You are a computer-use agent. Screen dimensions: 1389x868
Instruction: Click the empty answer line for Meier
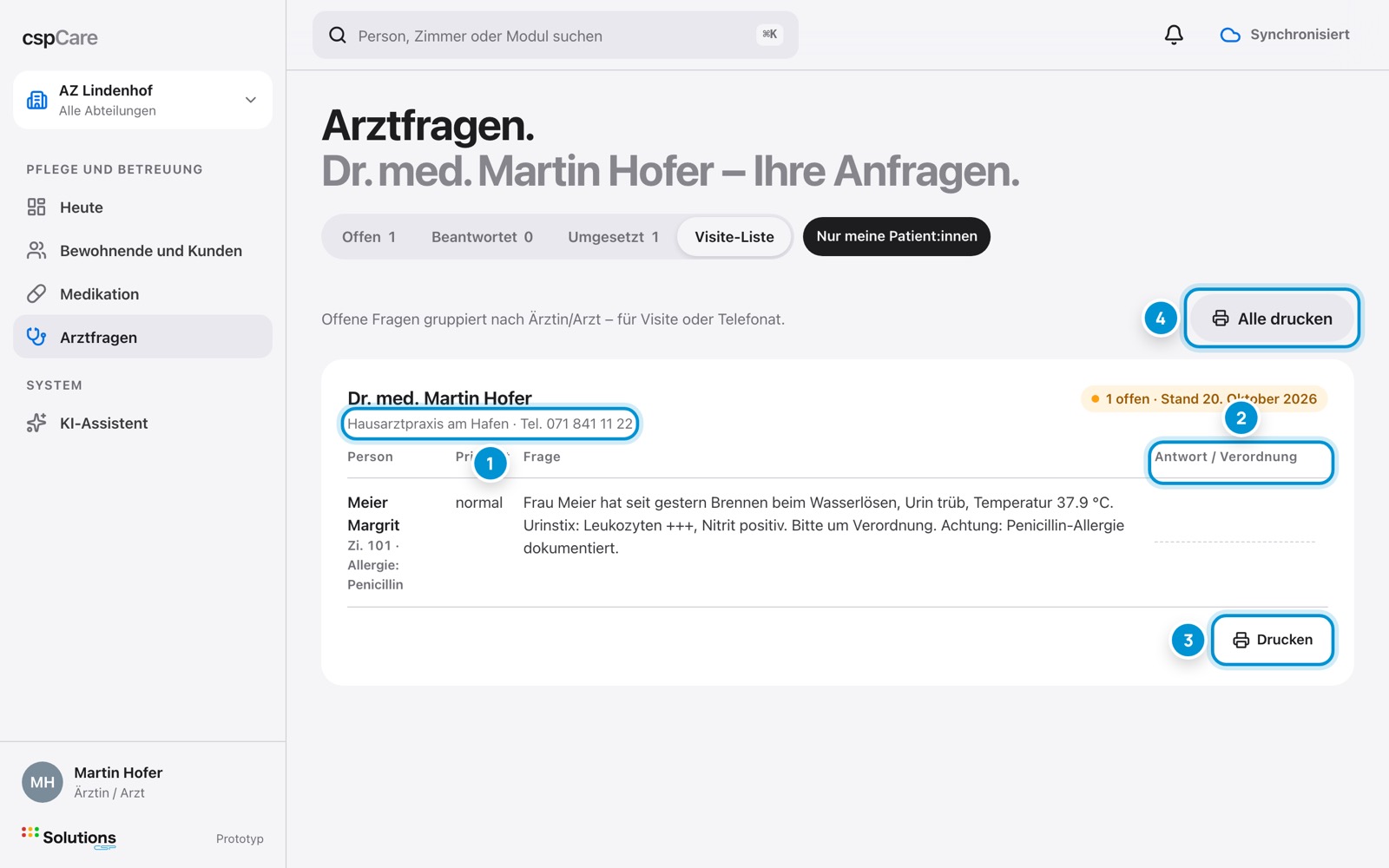click(x=1234, y=541)
